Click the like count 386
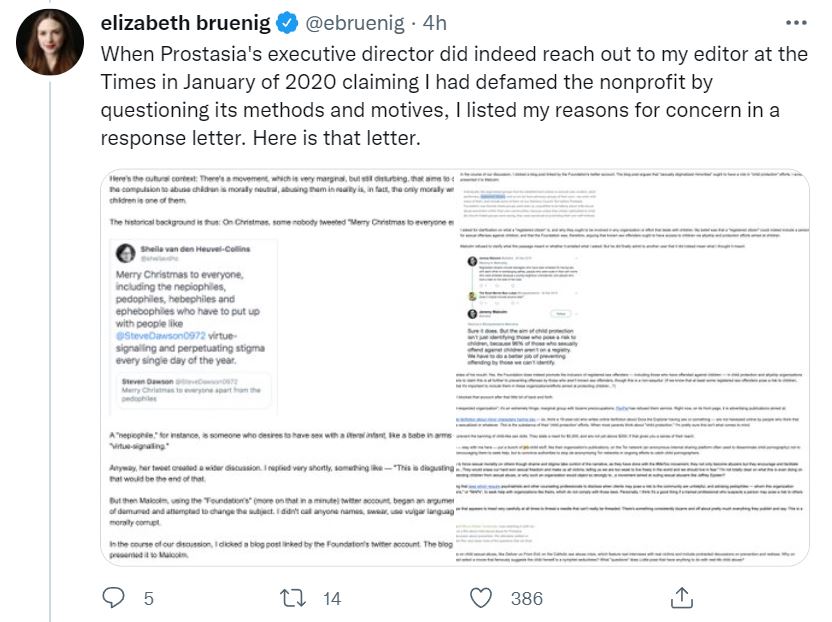832x622 pixels. coord(527,599)
